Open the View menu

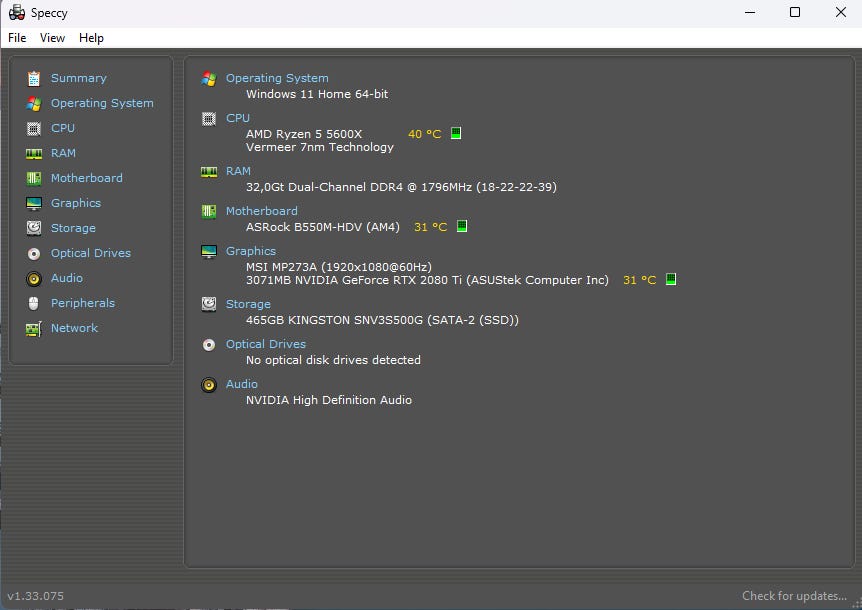click(52, 38)
